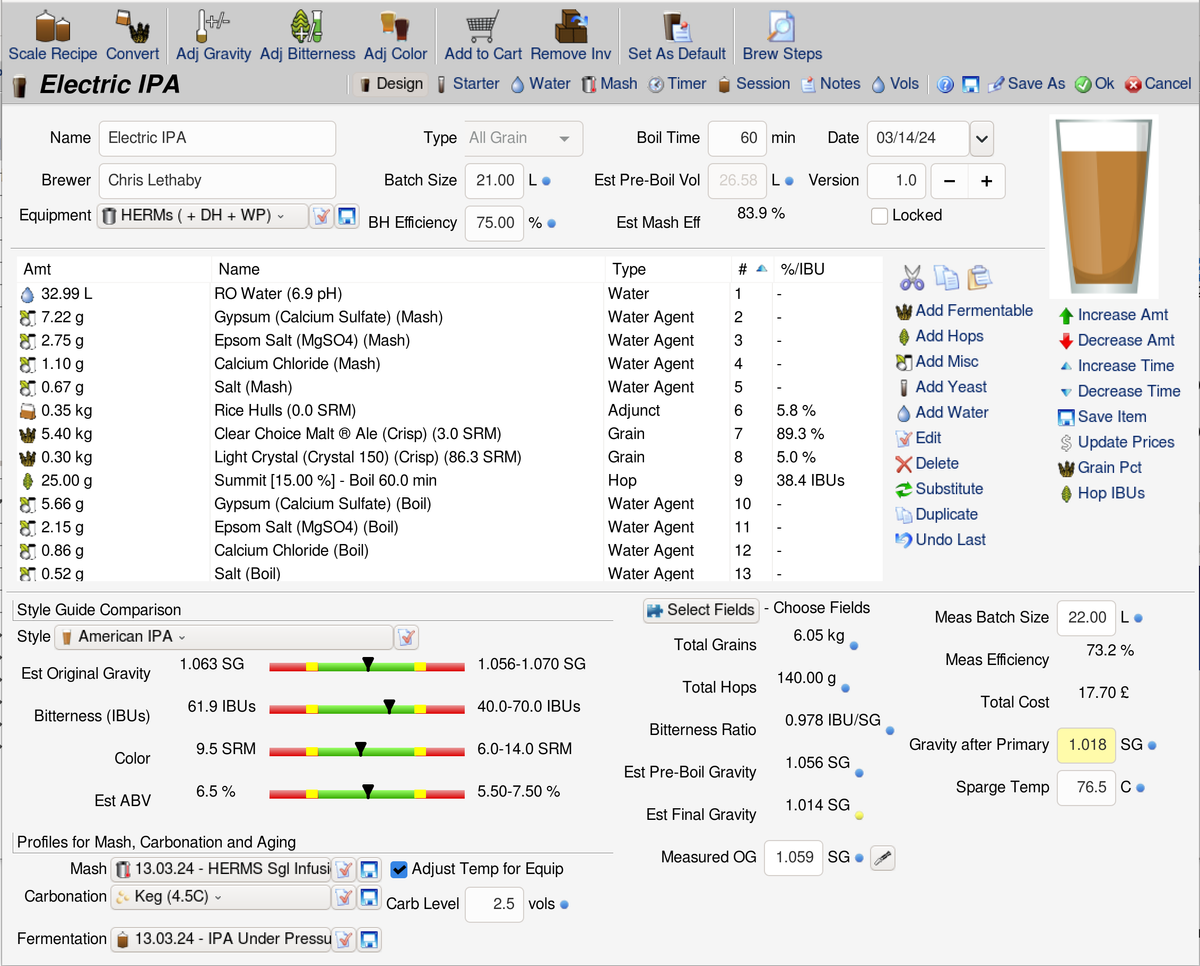
Task: Open the Adj Gravity tool
Action: [213, 27]
